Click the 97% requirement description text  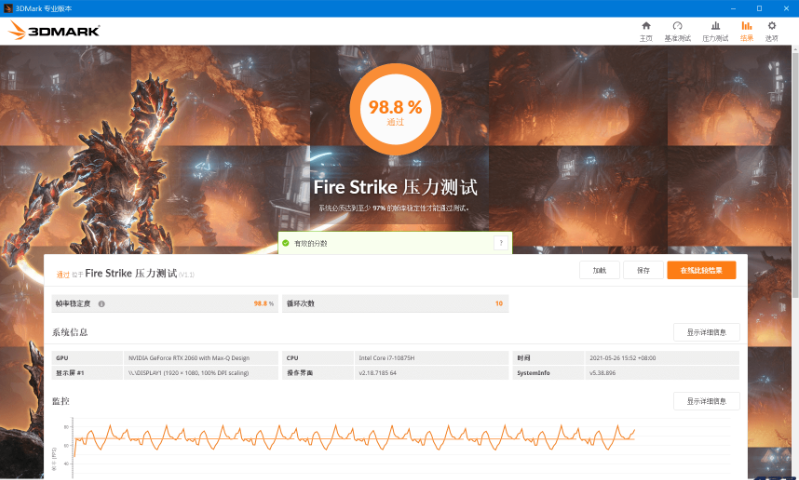coord(393,208)
